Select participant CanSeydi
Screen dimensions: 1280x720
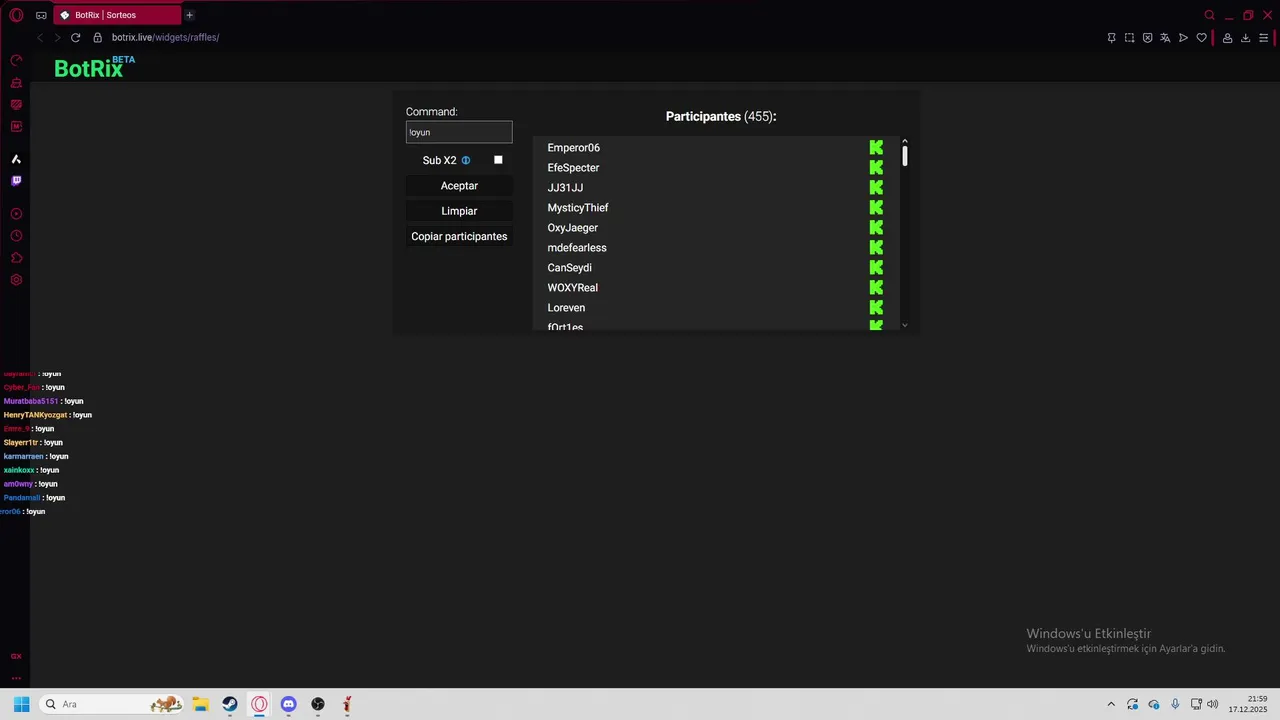coord(569,268)
